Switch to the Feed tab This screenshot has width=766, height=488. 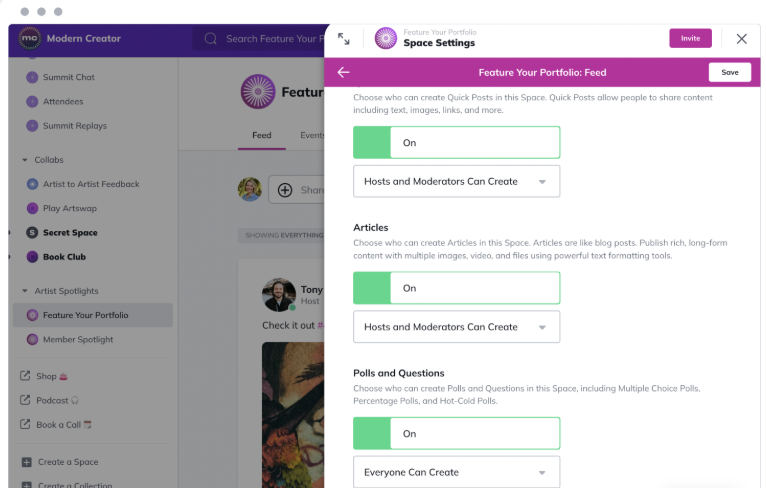(x=261, y=135)
